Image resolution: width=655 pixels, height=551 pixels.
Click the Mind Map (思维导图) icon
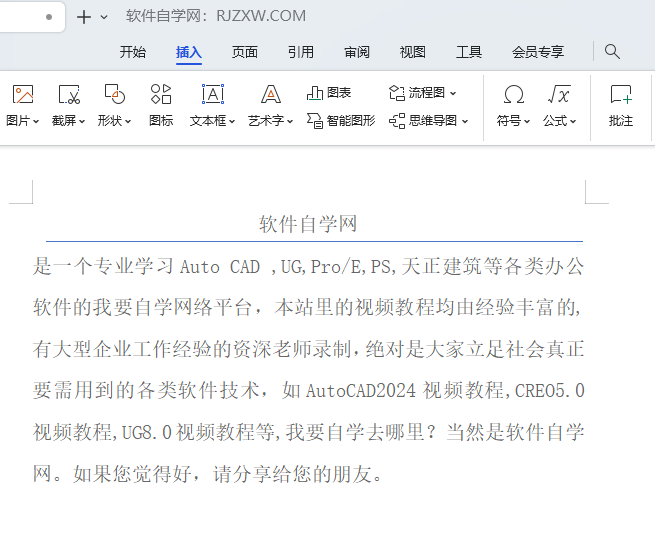click(x=397, y=121)
